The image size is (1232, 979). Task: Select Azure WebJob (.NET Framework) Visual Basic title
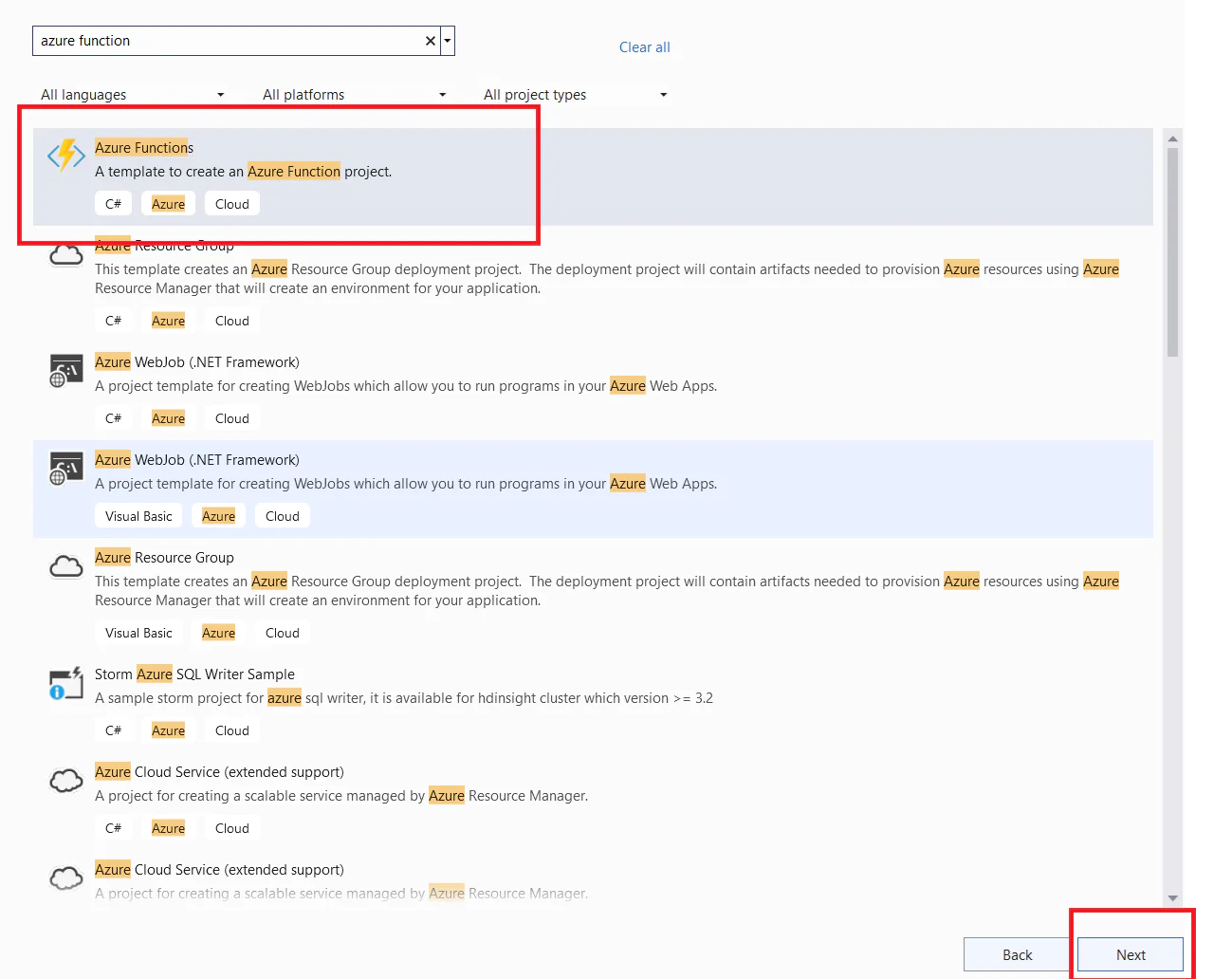197,460
